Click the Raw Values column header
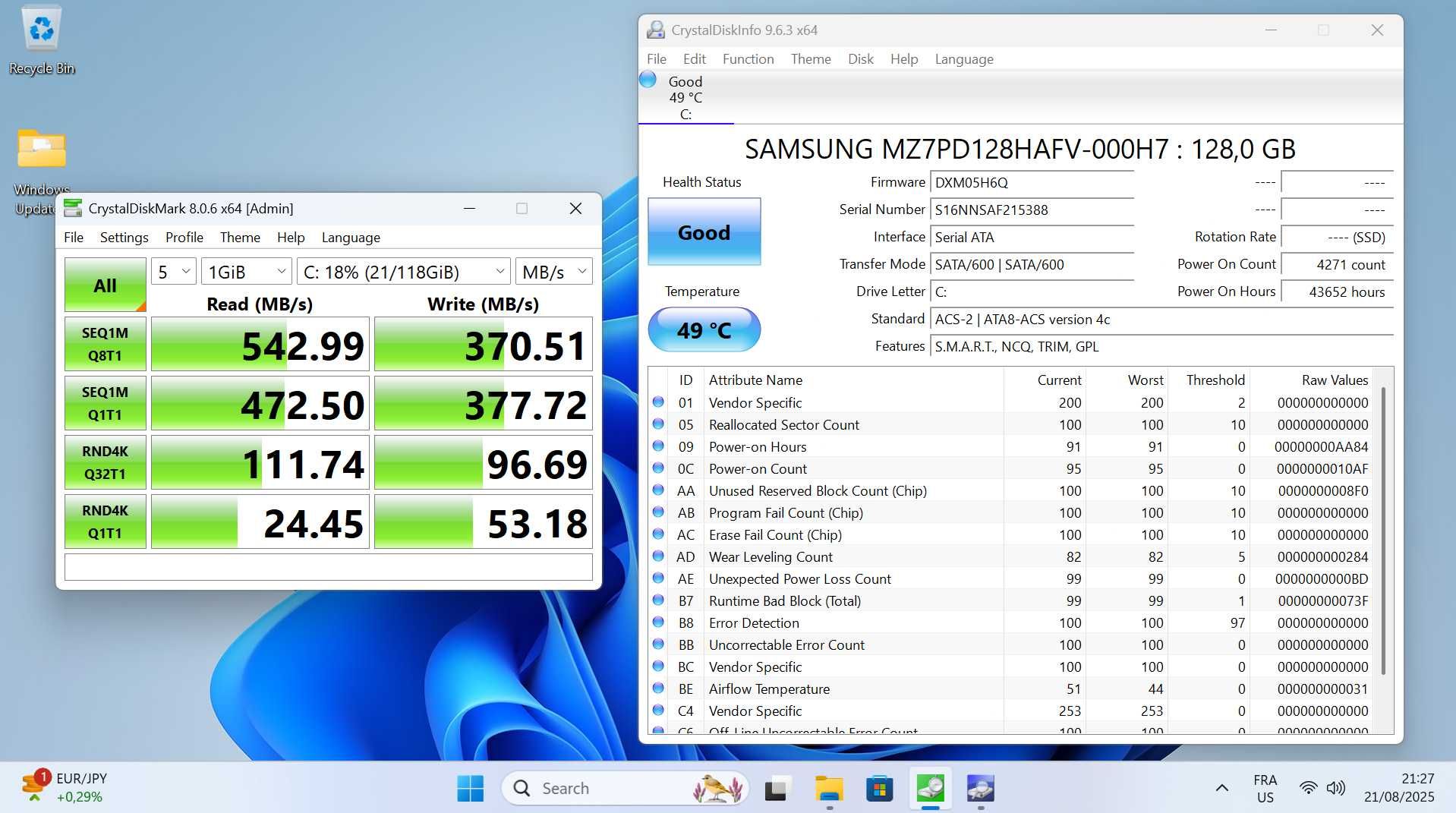Viewport: 1456px width, 813px height. 1312,380
